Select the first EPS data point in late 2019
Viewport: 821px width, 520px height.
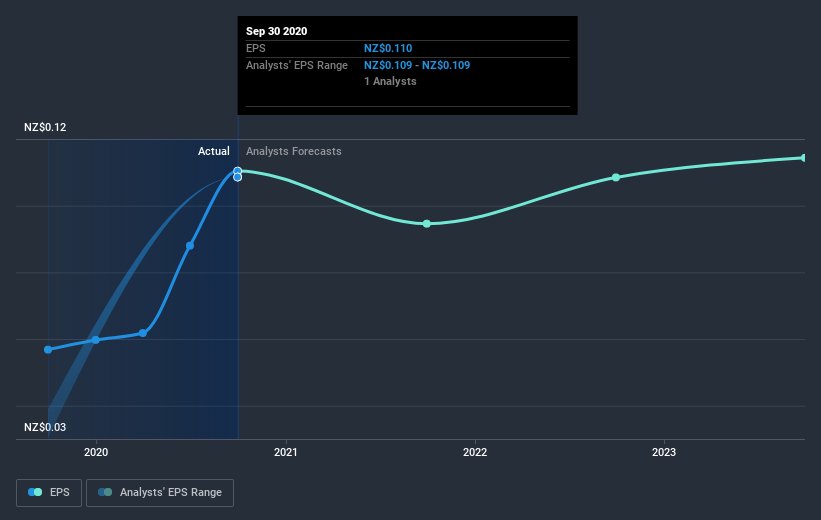click(x=48, y=349)
